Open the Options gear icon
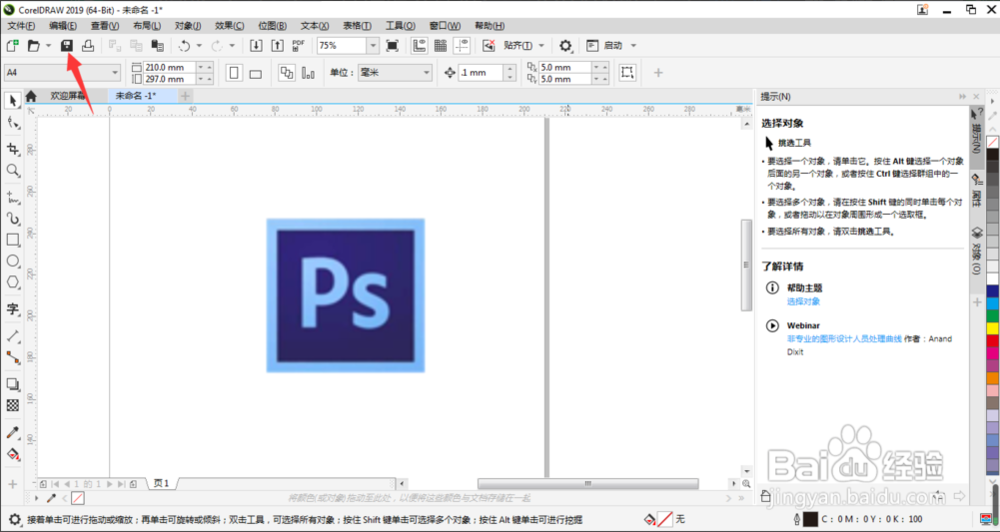The width and height of the screenshot is (1000, 532). (565, 45)
